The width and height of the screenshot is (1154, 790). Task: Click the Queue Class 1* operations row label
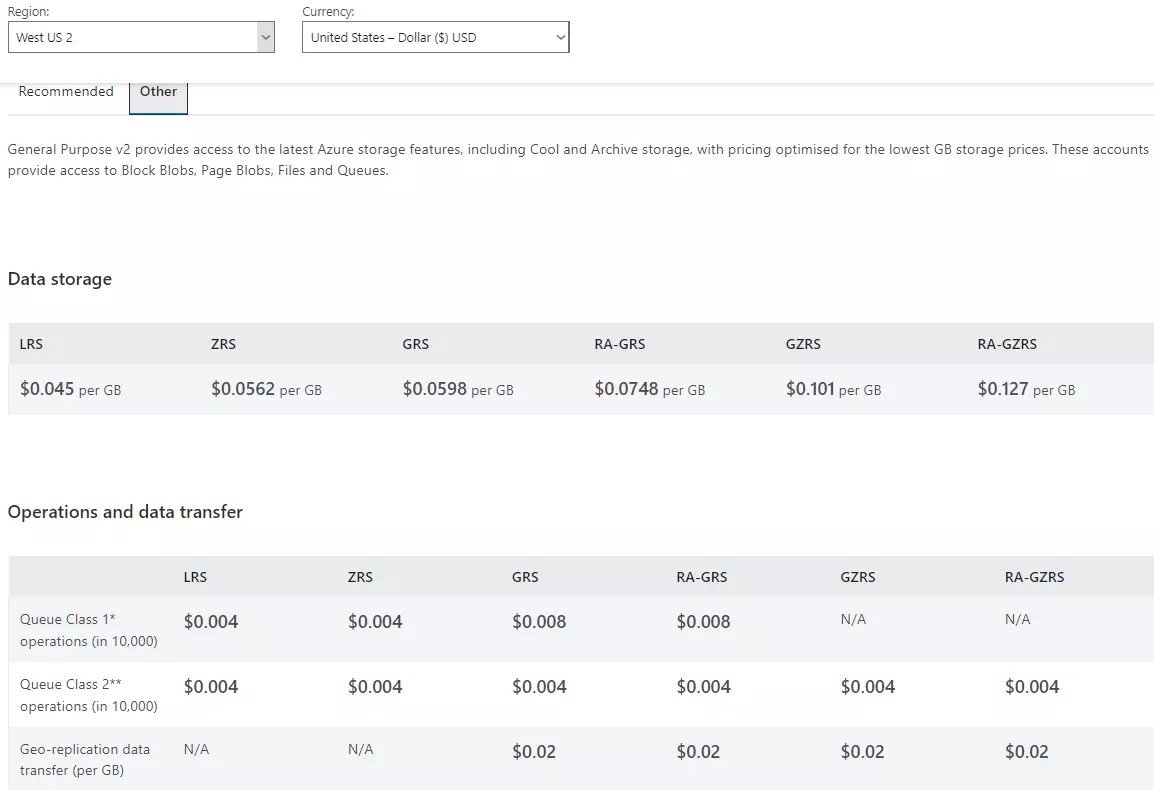point(87,630)
